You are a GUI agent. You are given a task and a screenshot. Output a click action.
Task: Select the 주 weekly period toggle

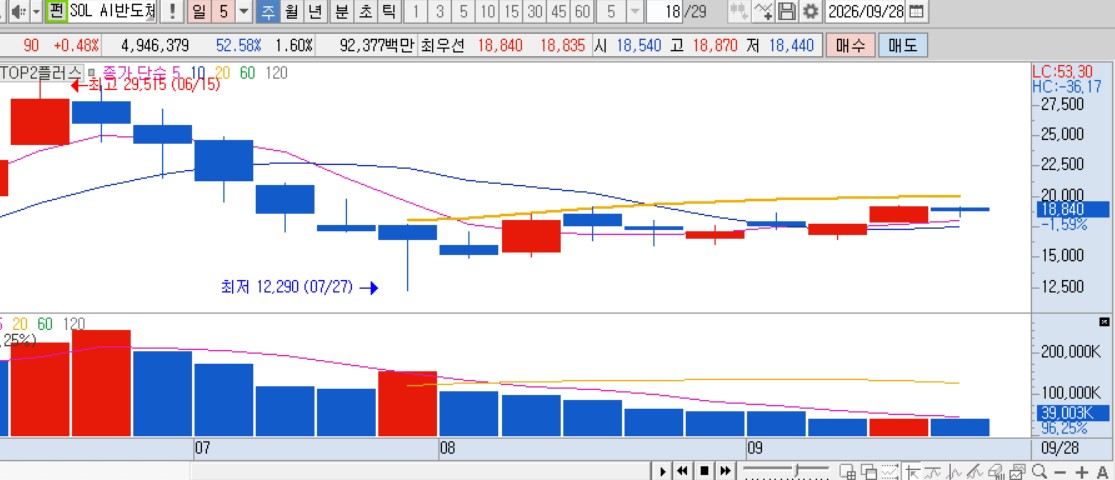(x=267, y=11)
